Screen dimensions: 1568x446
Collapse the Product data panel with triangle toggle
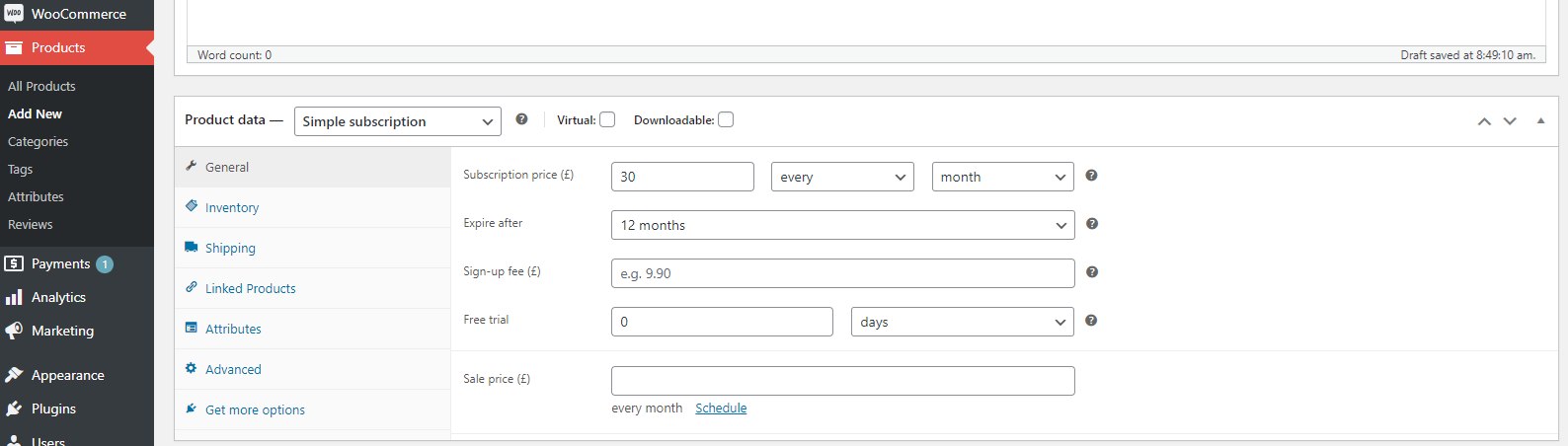pos(1540,121)
